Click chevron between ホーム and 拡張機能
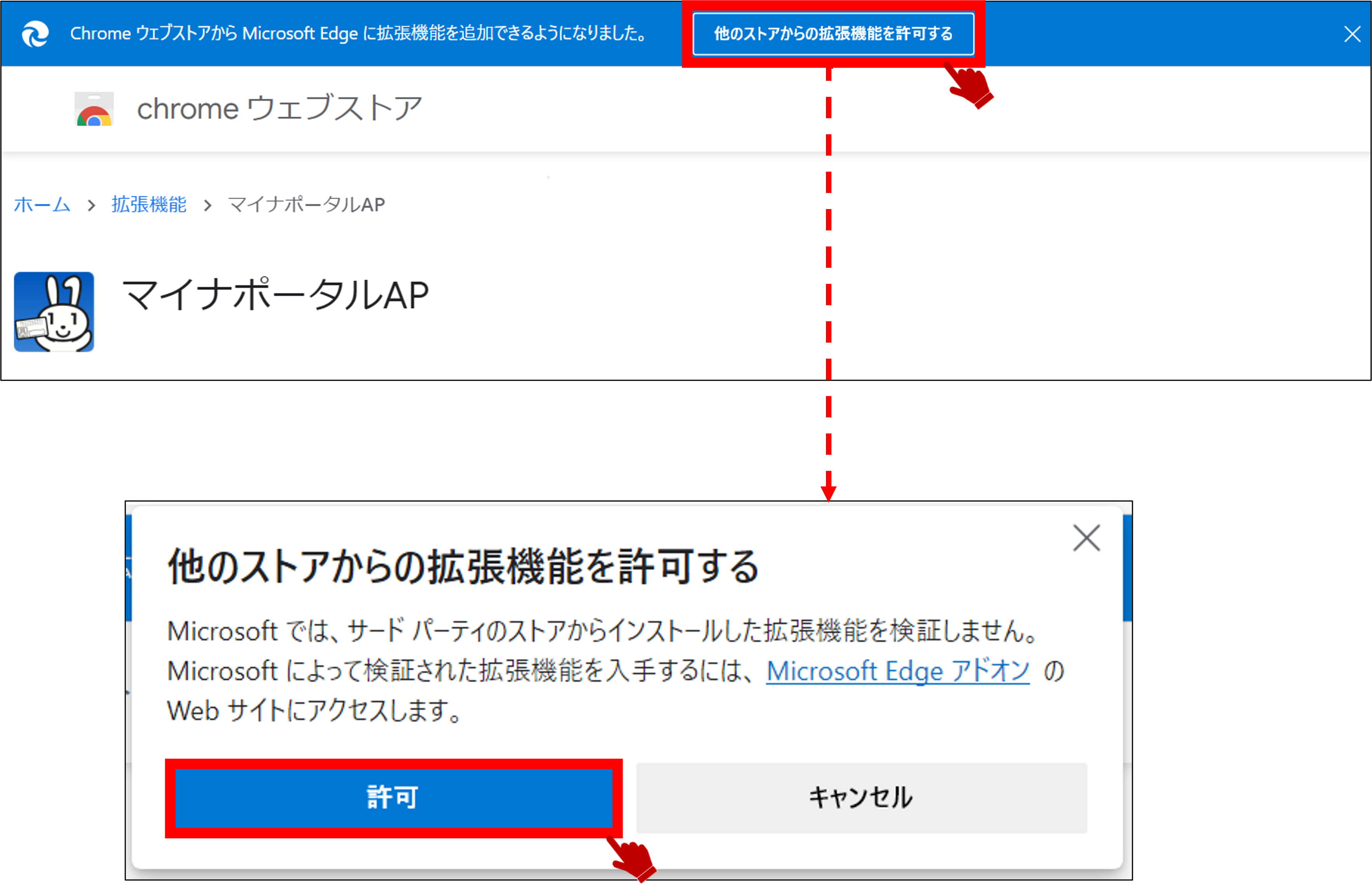1372x891 pixels. click(x=91, y=205)
